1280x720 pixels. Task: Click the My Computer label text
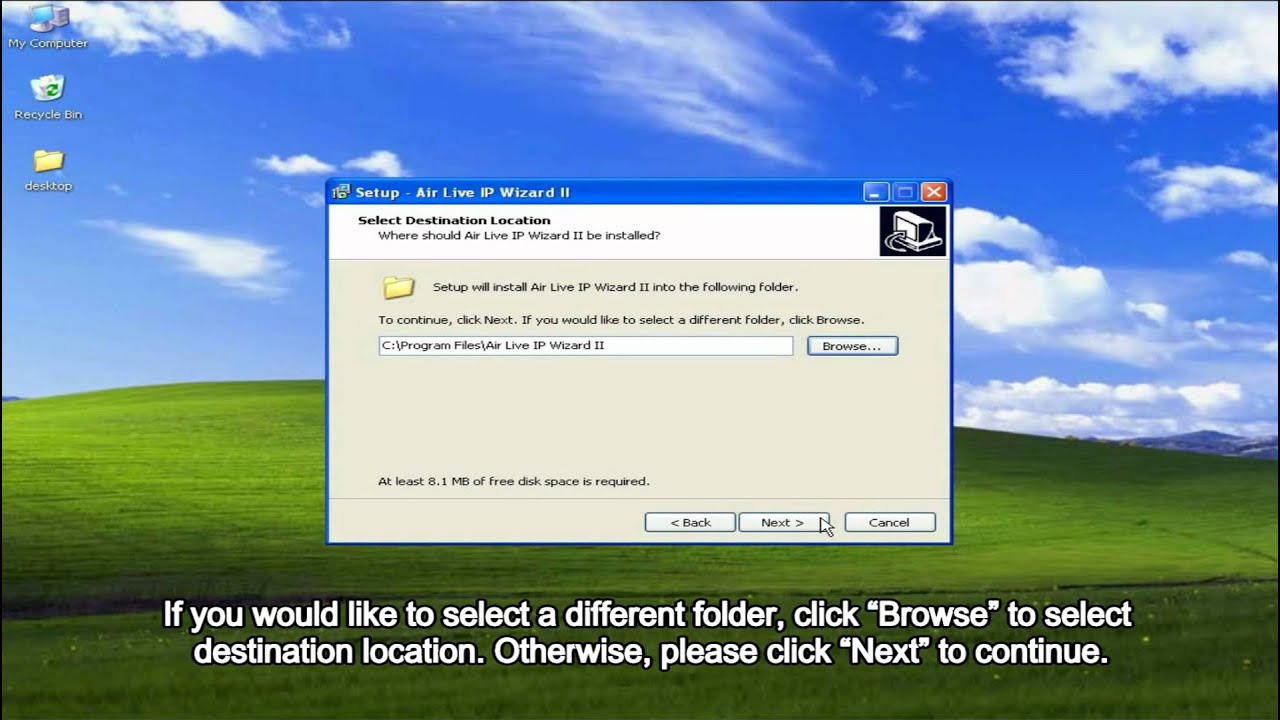(48, 44)
